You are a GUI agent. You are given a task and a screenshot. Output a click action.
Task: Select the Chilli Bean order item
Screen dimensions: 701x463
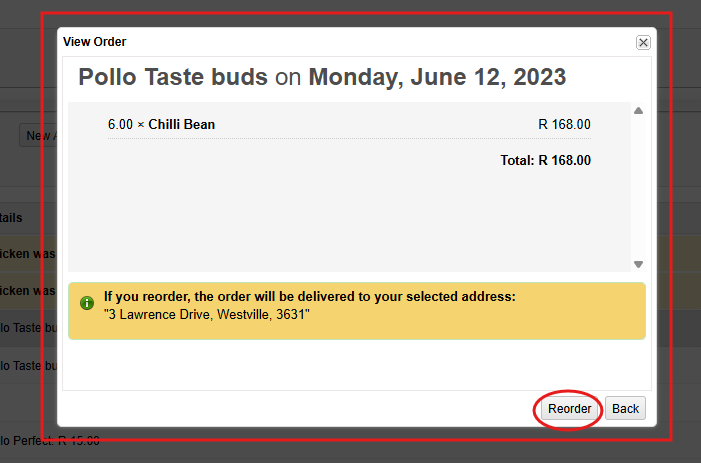(x=181, y=125)
